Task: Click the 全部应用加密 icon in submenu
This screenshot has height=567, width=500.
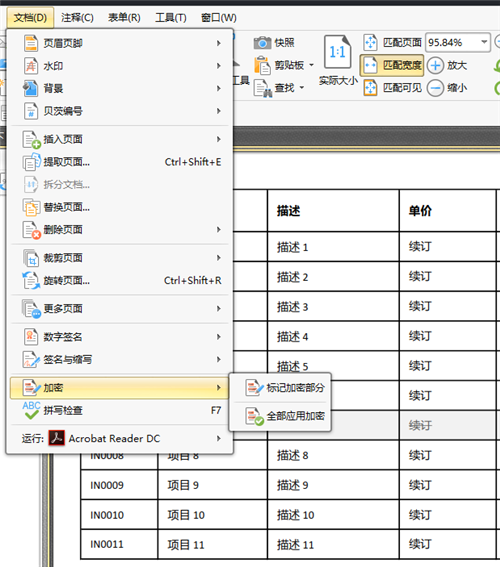Action: tap(255, 416)
